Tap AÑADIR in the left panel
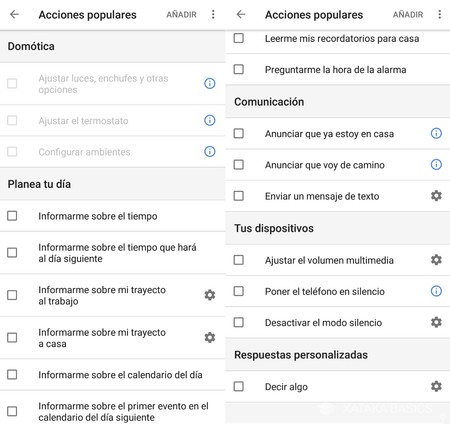Viewport: 450px width, 424px height. [x=181, y=15]
